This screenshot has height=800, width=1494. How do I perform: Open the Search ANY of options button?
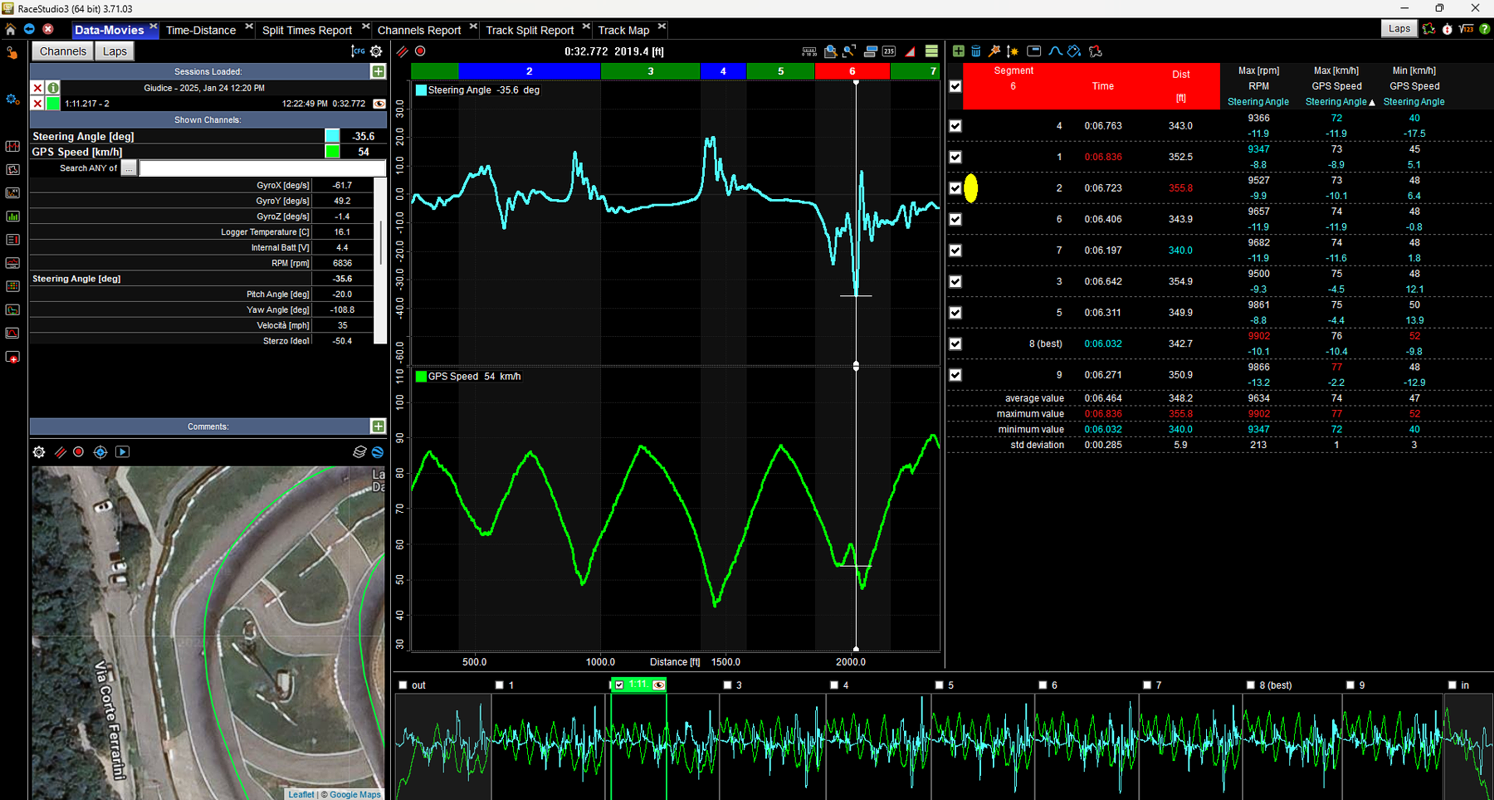pos(128,168)
